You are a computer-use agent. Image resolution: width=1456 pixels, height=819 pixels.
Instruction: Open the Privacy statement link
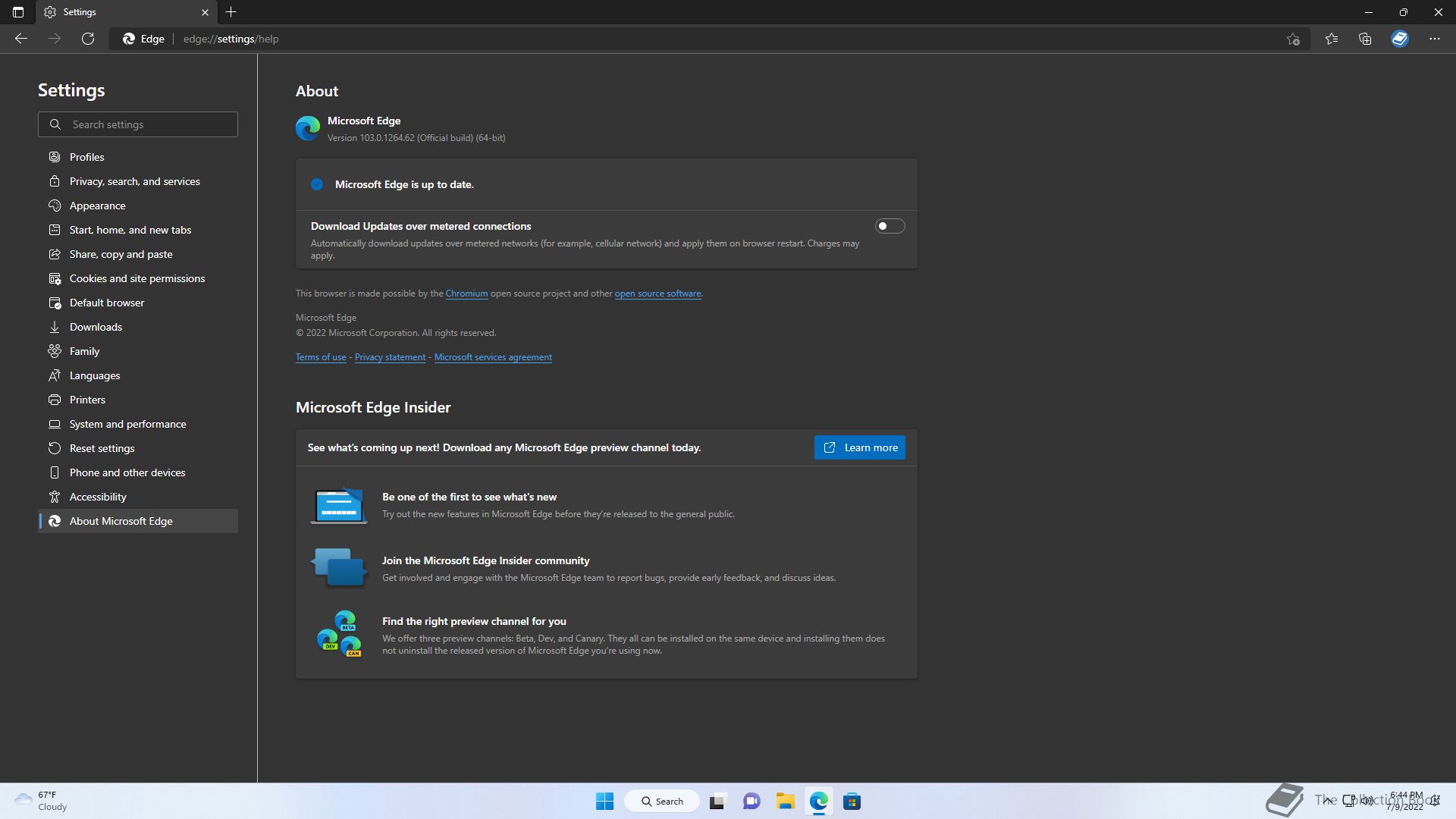point(390,357)
